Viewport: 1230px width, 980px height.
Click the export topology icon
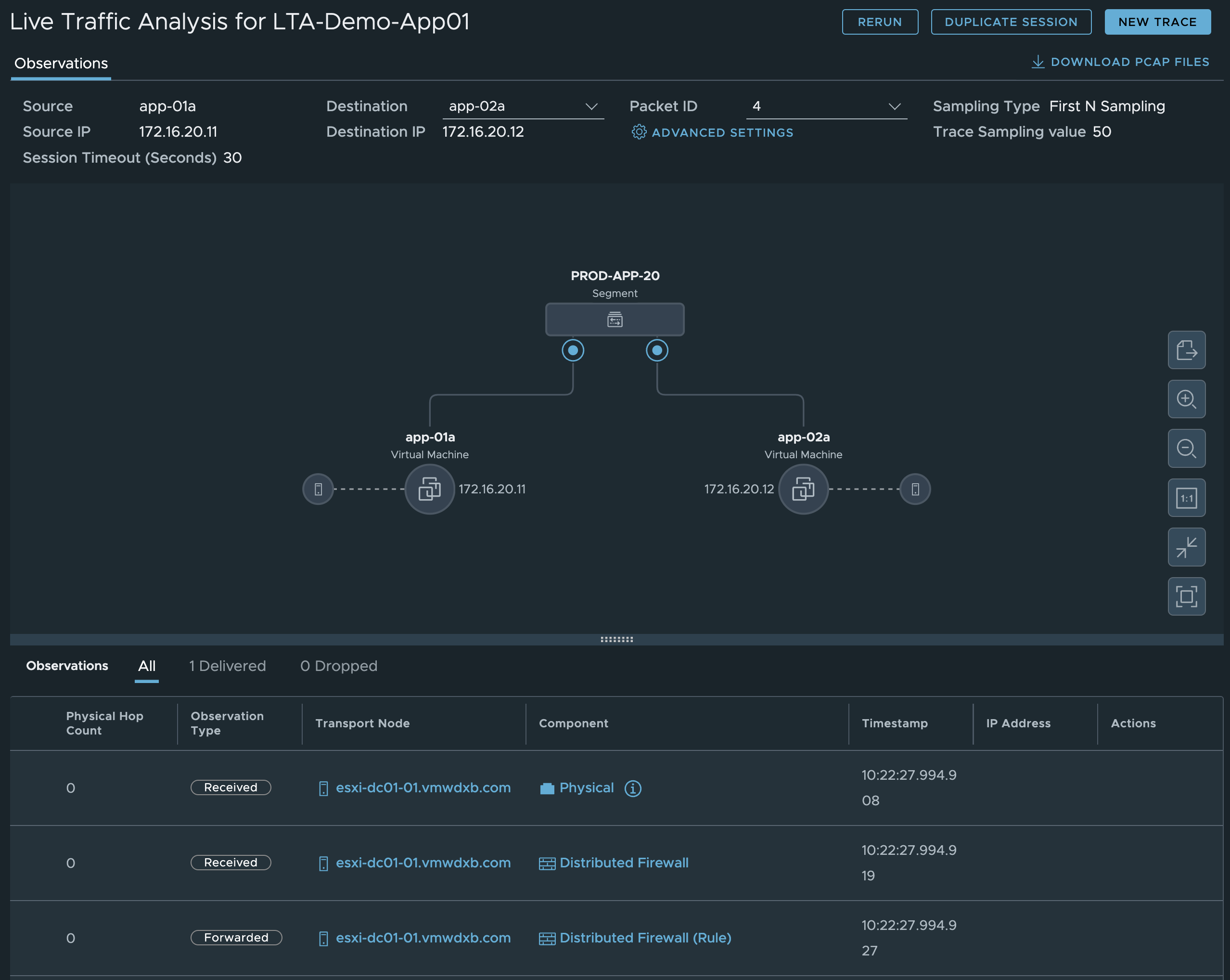coord(1186,350)
